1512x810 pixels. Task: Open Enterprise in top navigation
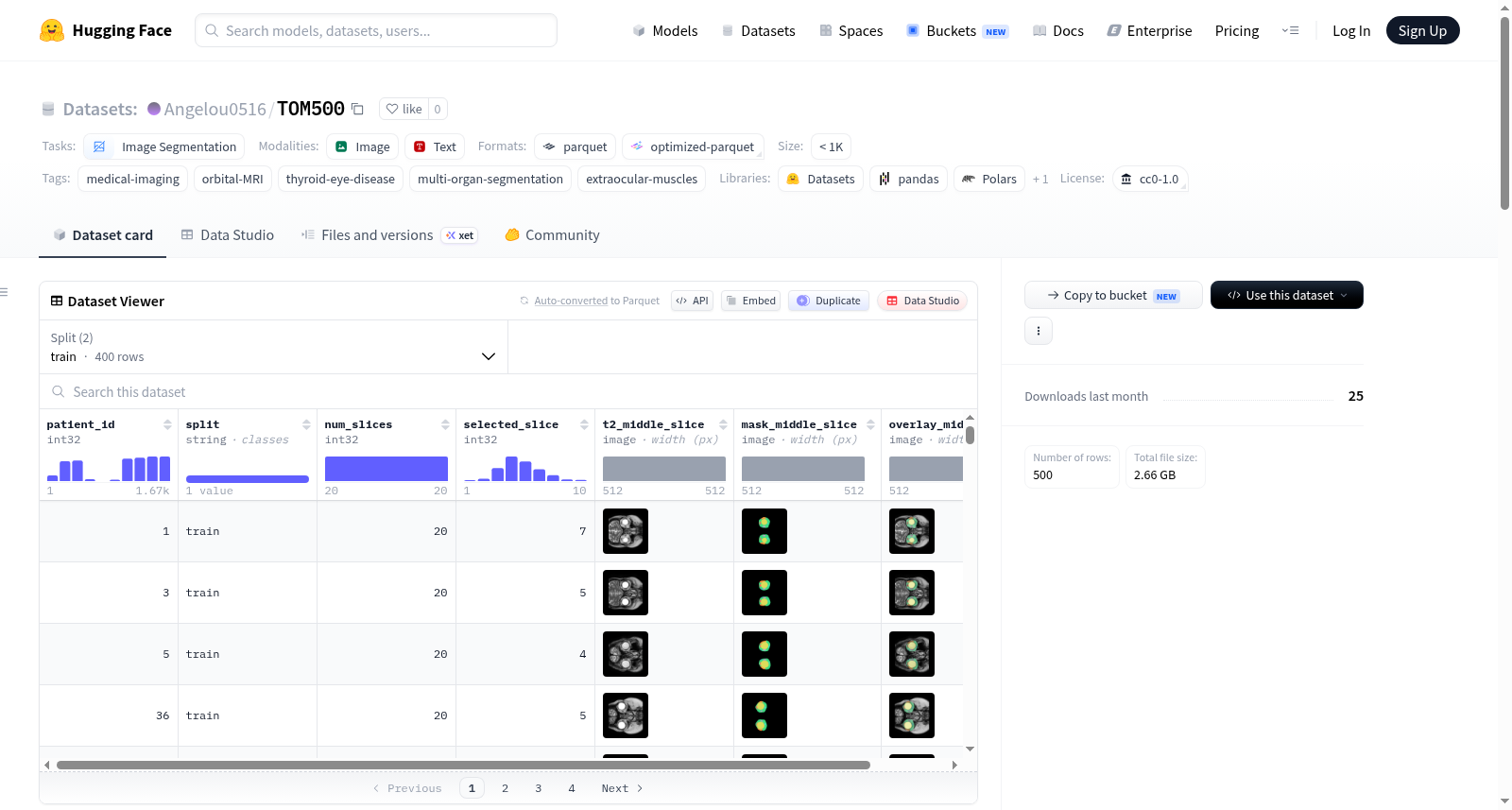(1149, 30)
